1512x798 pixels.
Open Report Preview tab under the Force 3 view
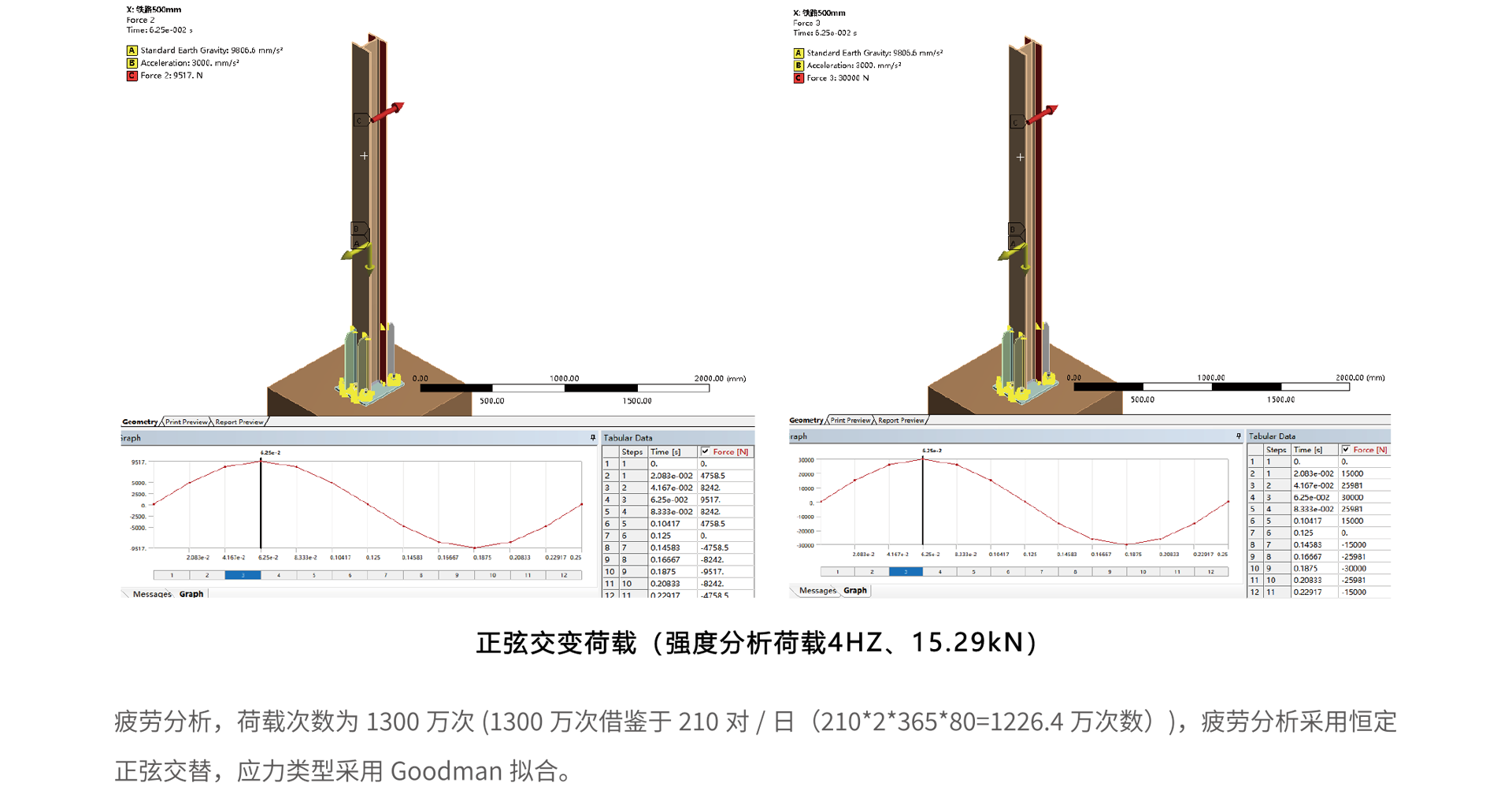(x=901, y=421)
